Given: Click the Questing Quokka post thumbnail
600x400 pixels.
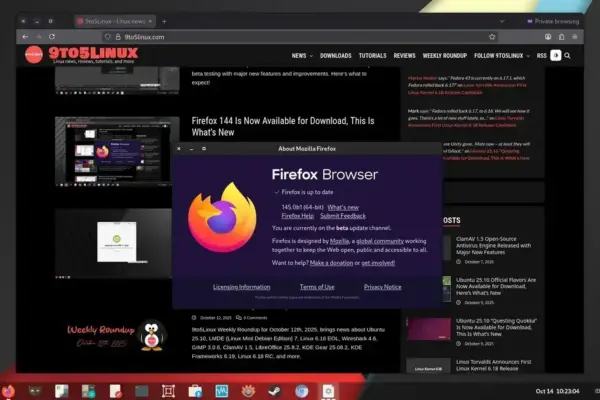Looking at the screenshot, I should click(x=429, y=329).
